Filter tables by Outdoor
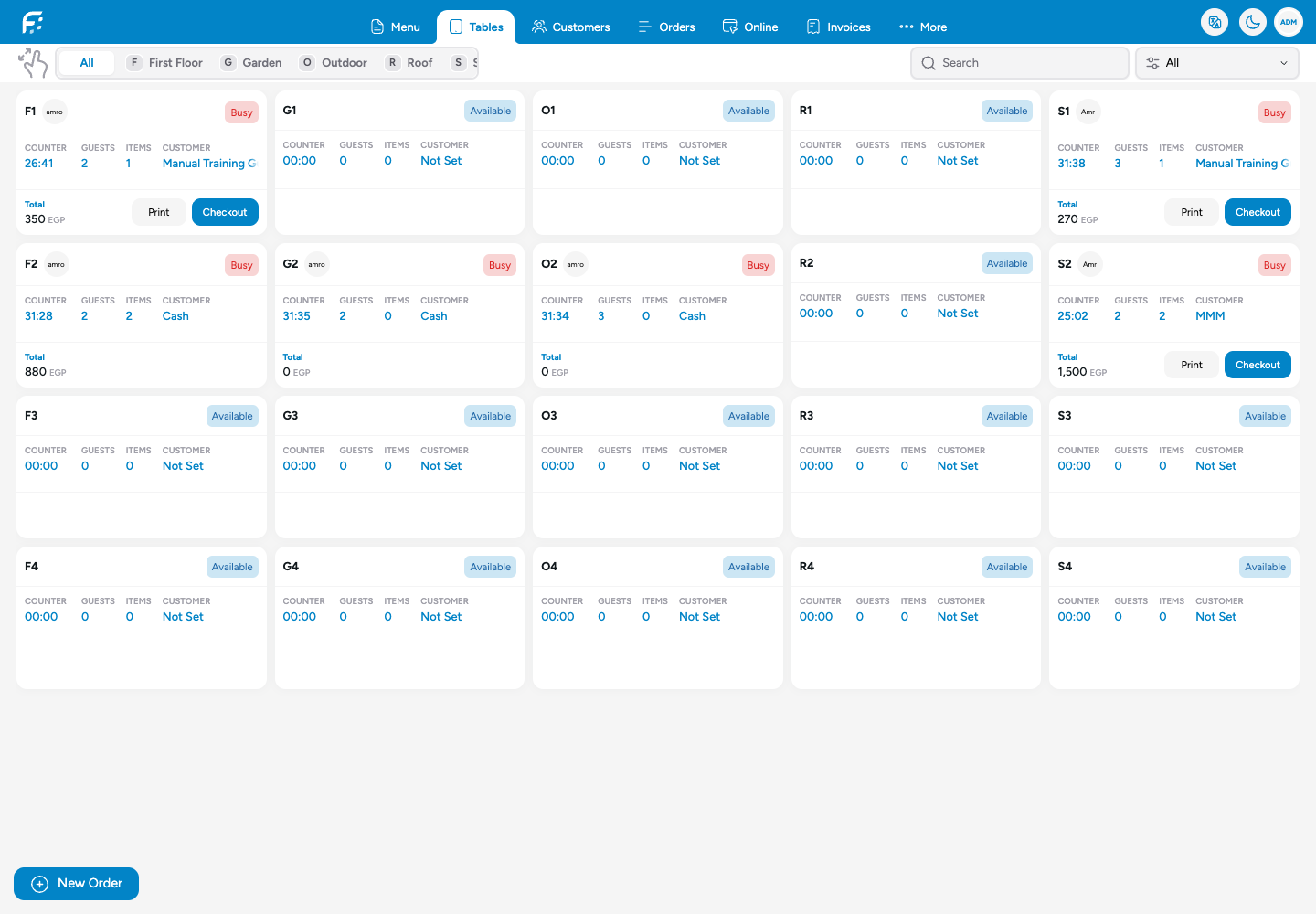 334,63
